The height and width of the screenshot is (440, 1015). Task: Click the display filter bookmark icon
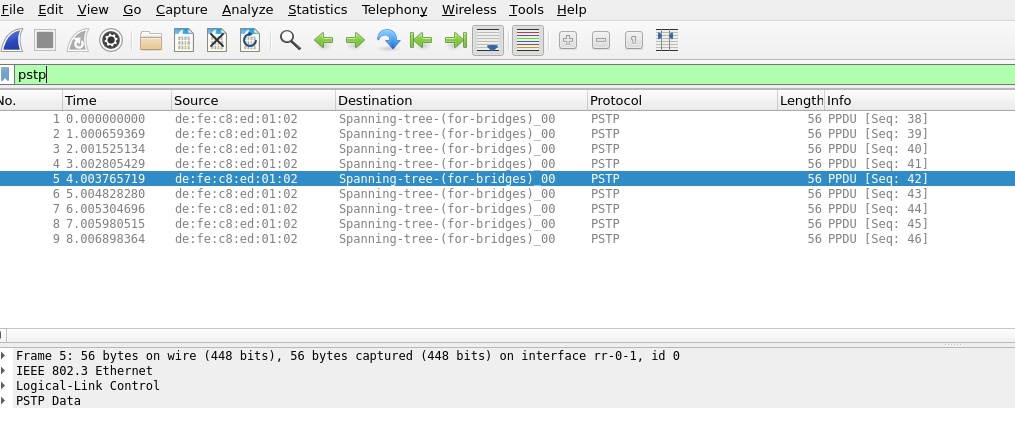6,74
